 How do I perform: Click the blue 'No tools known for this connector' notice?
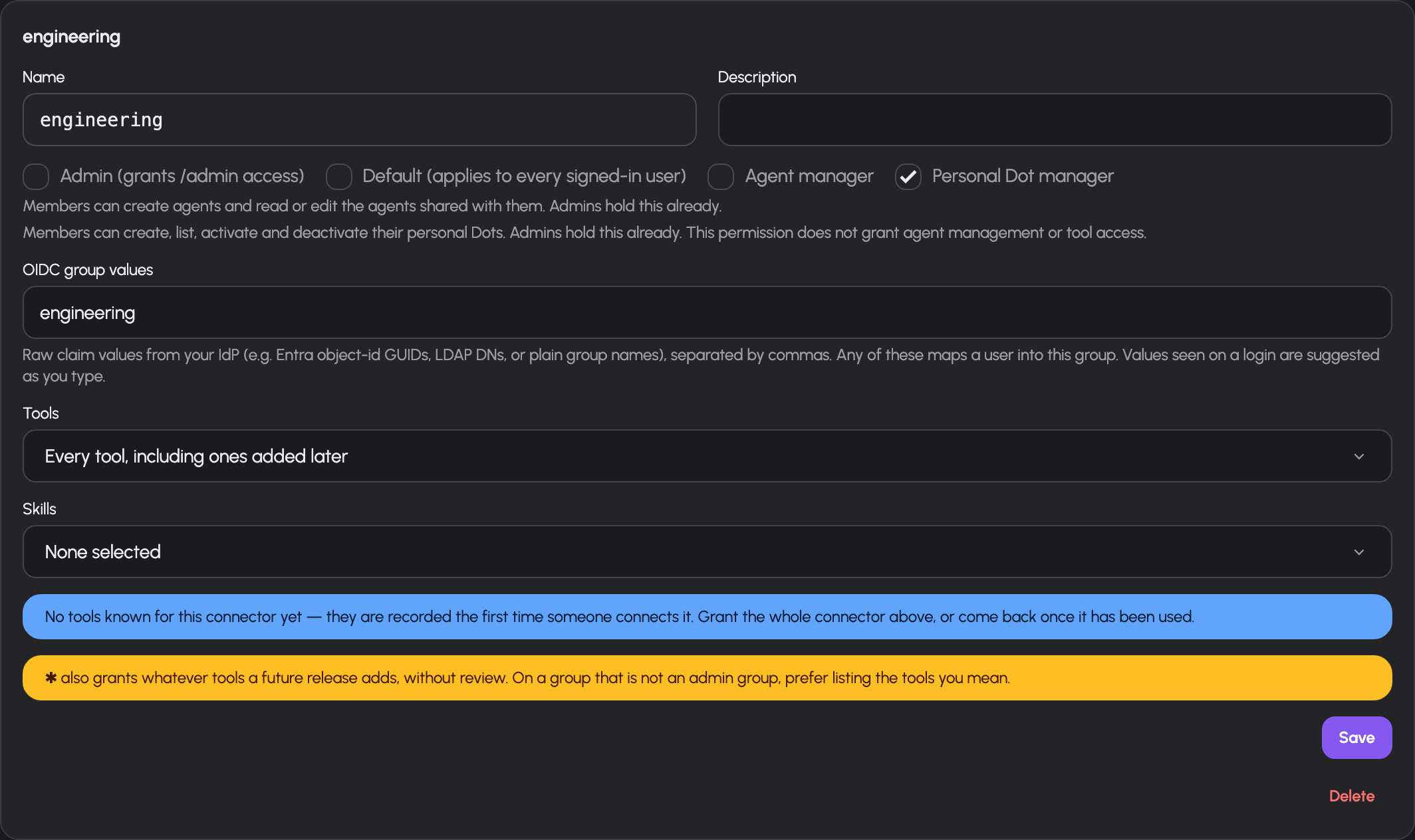(707, 617)
